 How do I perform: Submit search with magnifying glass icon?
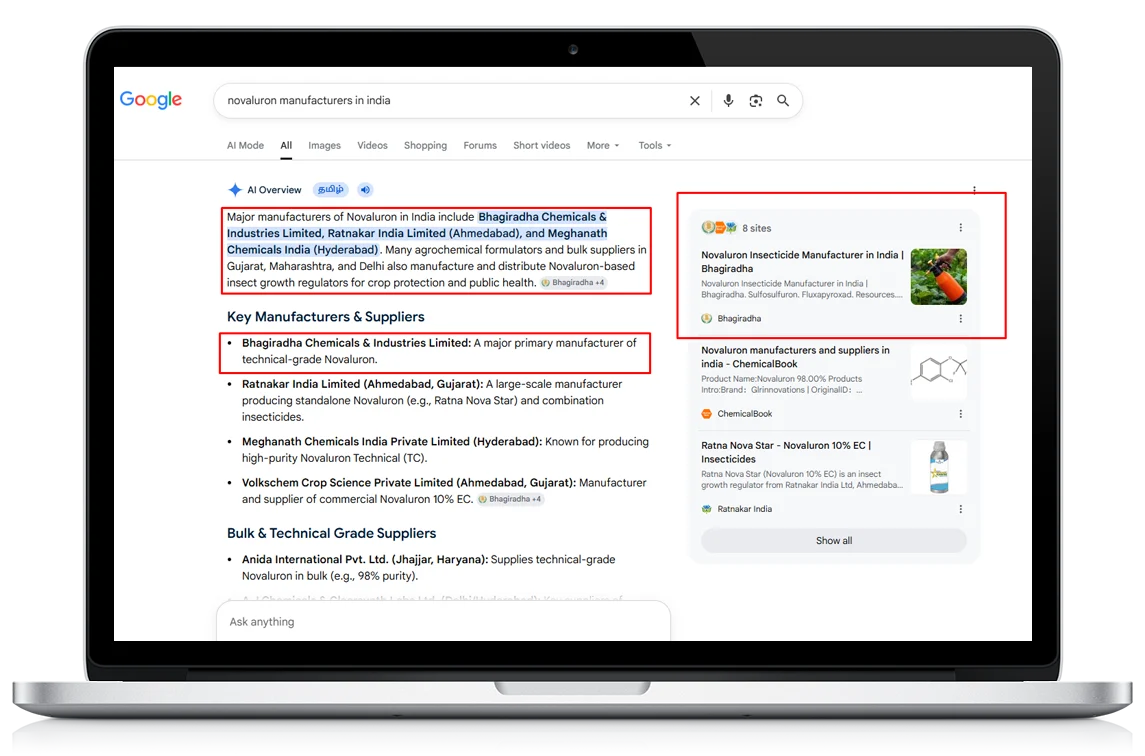(783, 101)
